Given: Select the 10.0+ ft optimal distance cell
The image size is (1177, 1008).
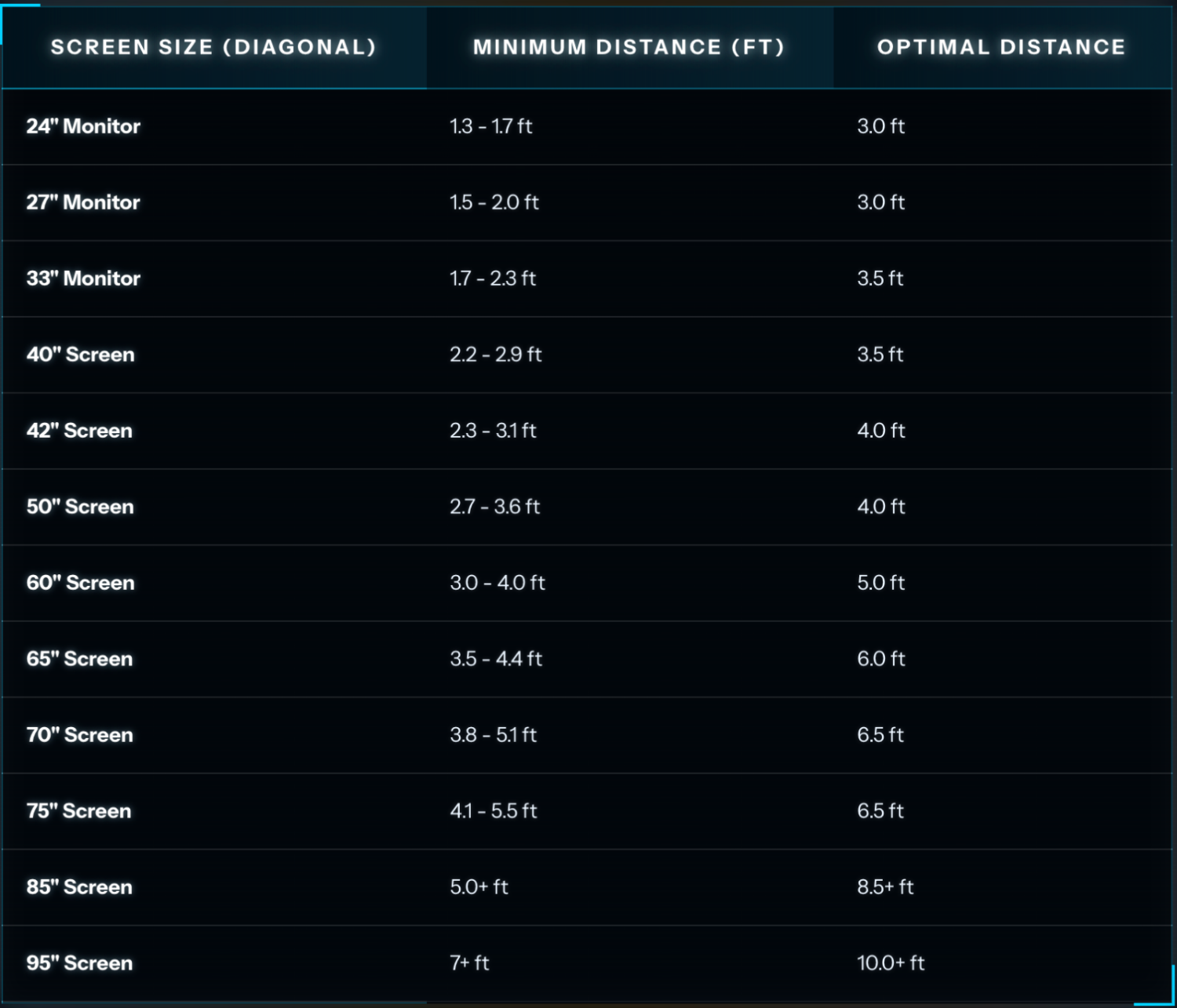Looking at the screenshot, I should (891, 963).
